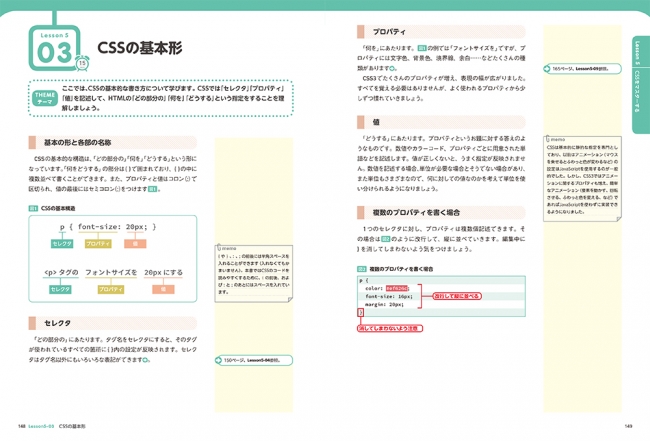The image size is (650, 441).
Task: Click the arrow icon on the 165ページ reference
Action: (547, 69)
